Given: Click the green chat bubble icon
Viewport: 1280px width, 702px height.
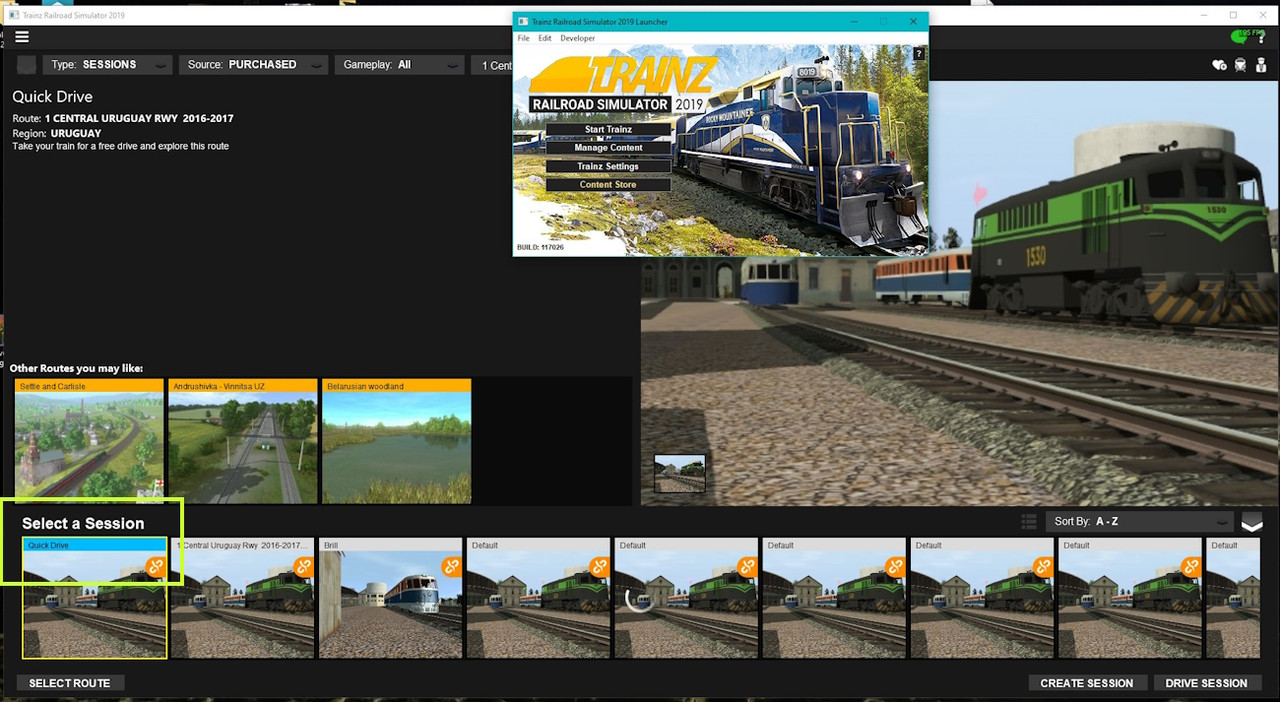Looking at the screenshot, I should tap(1240, 36).
